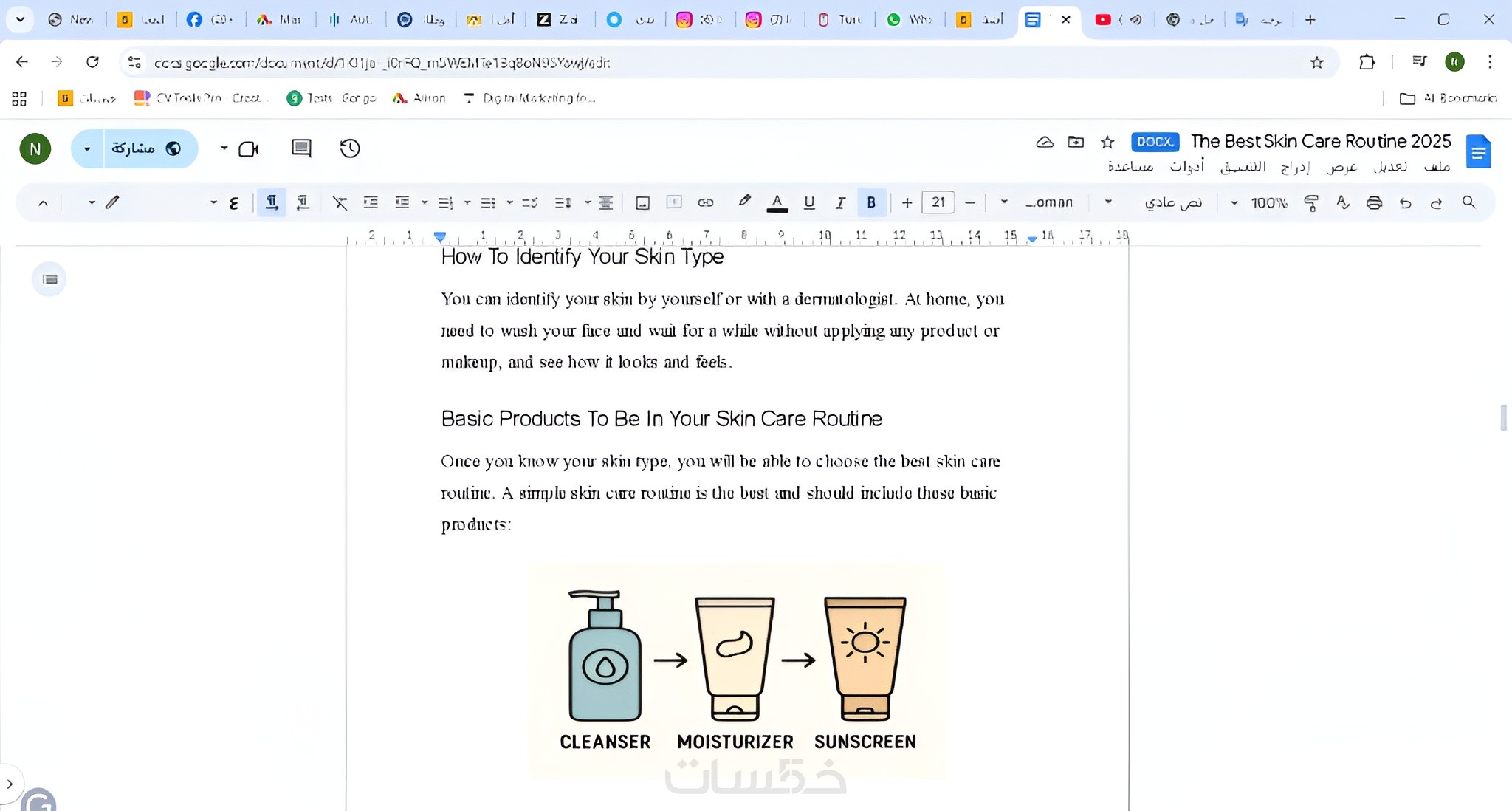
Task: Open the ملف (File) menu
Action: coord(1437,167)
